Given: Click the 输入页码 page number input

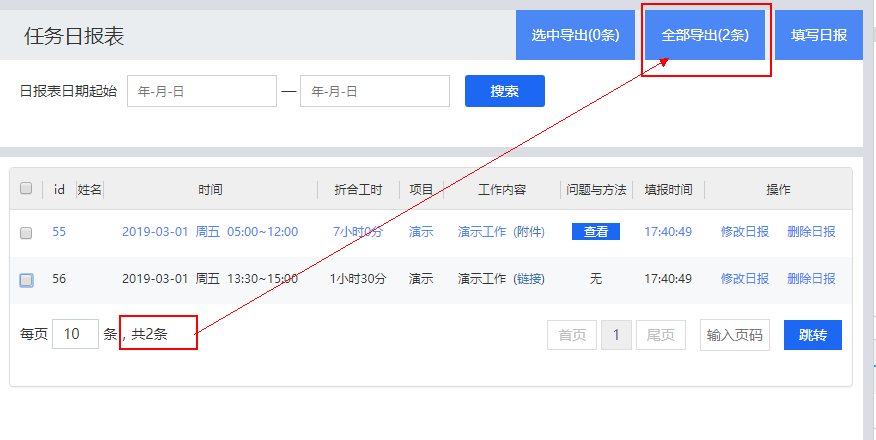Looking at the screenshot, I should [x=735, y=335].
